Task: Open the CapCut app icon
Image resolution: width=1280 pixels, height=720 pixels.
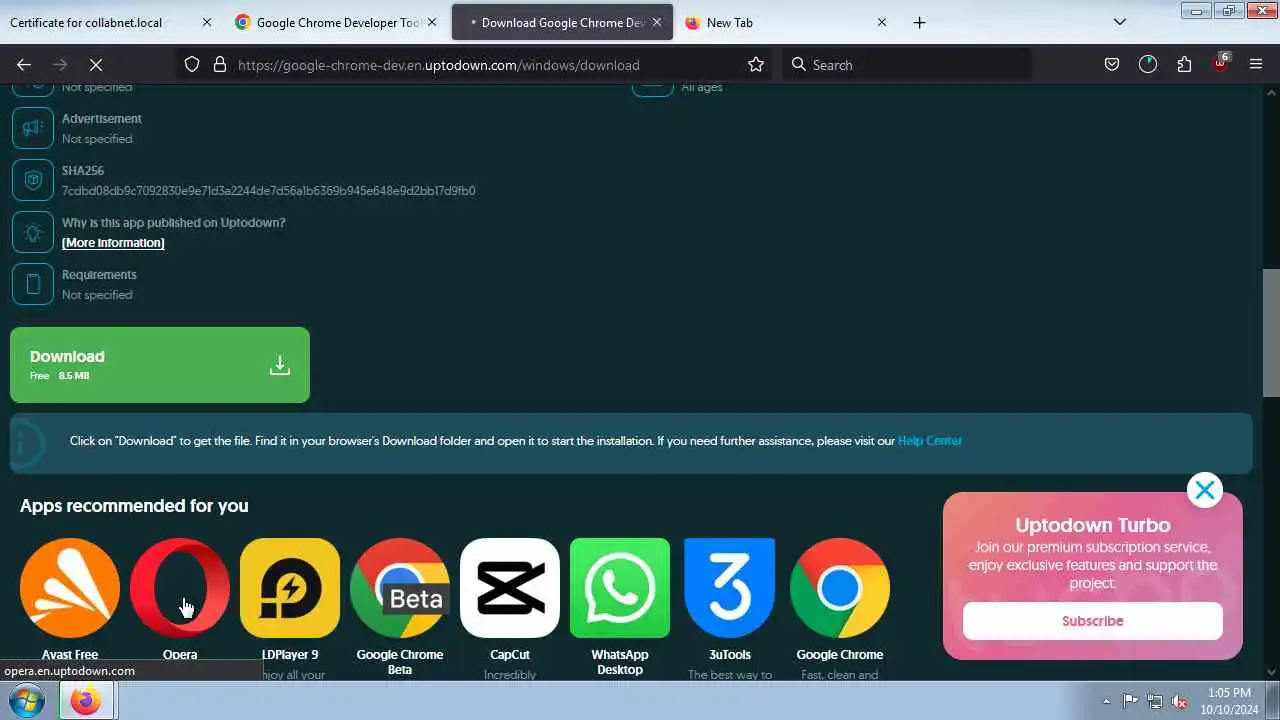Action: [x=510, y=588]
